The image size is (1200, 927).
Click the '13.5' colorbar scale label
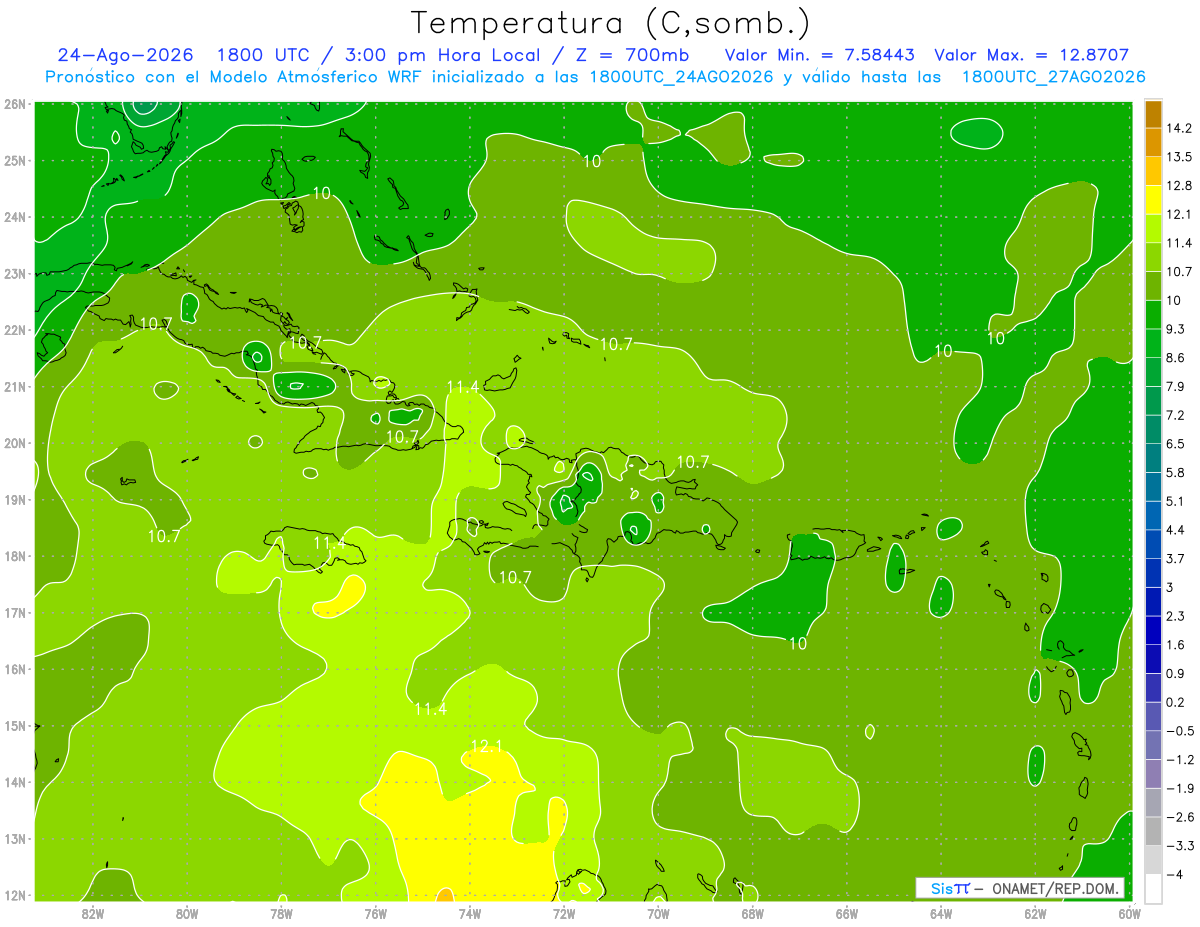[x=1179, y=157]
